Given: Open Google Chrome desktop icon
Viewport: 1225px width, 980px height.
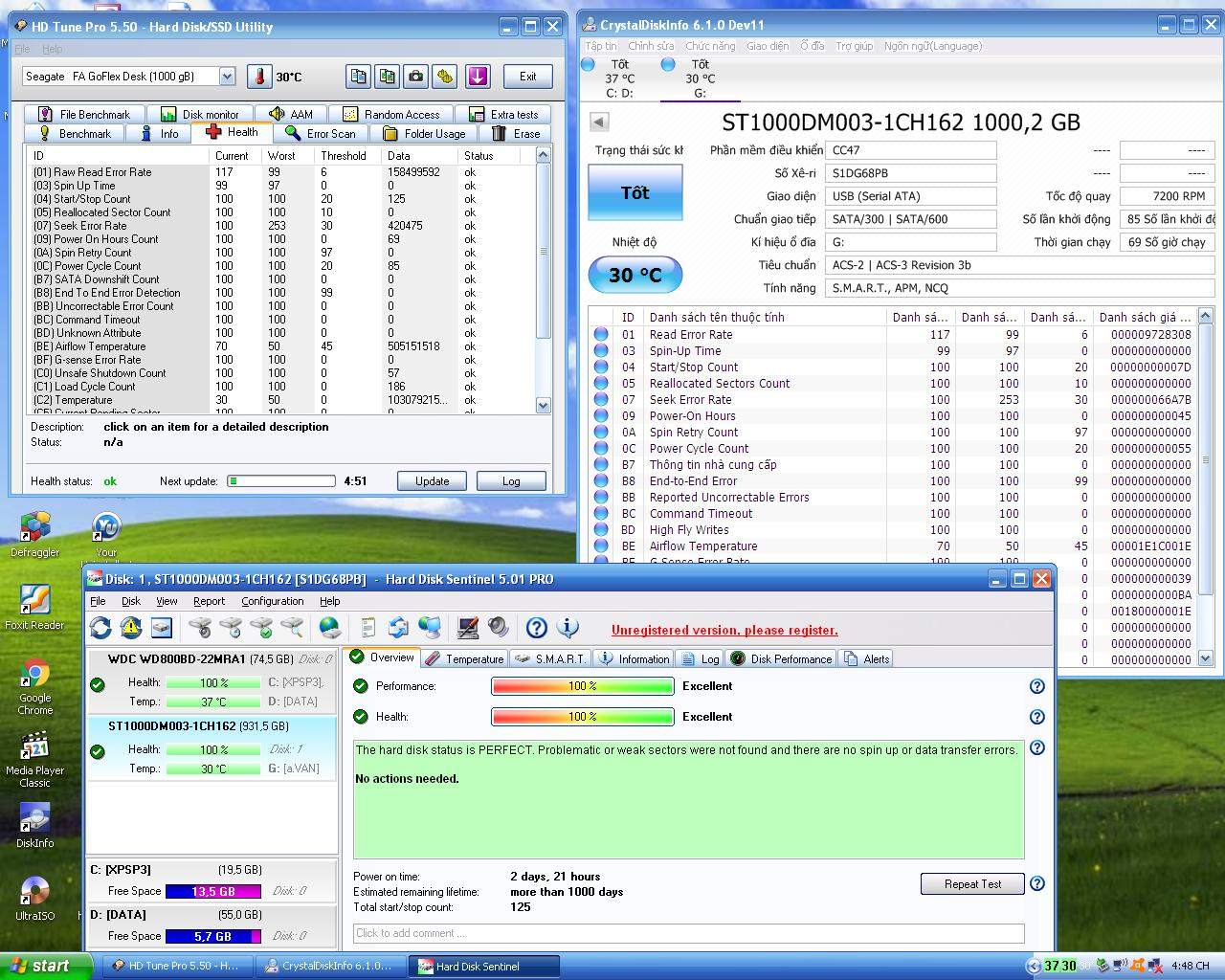Looking at the screenshot, I should click(34, 686).
